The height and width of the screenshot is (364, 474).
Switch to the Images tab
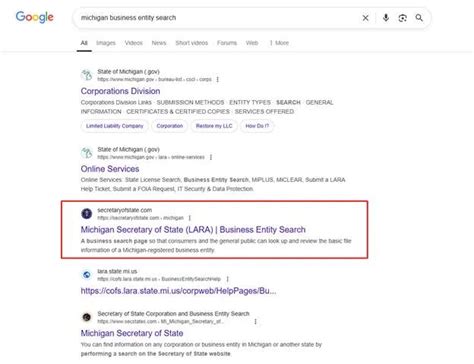tap(106, 43)
